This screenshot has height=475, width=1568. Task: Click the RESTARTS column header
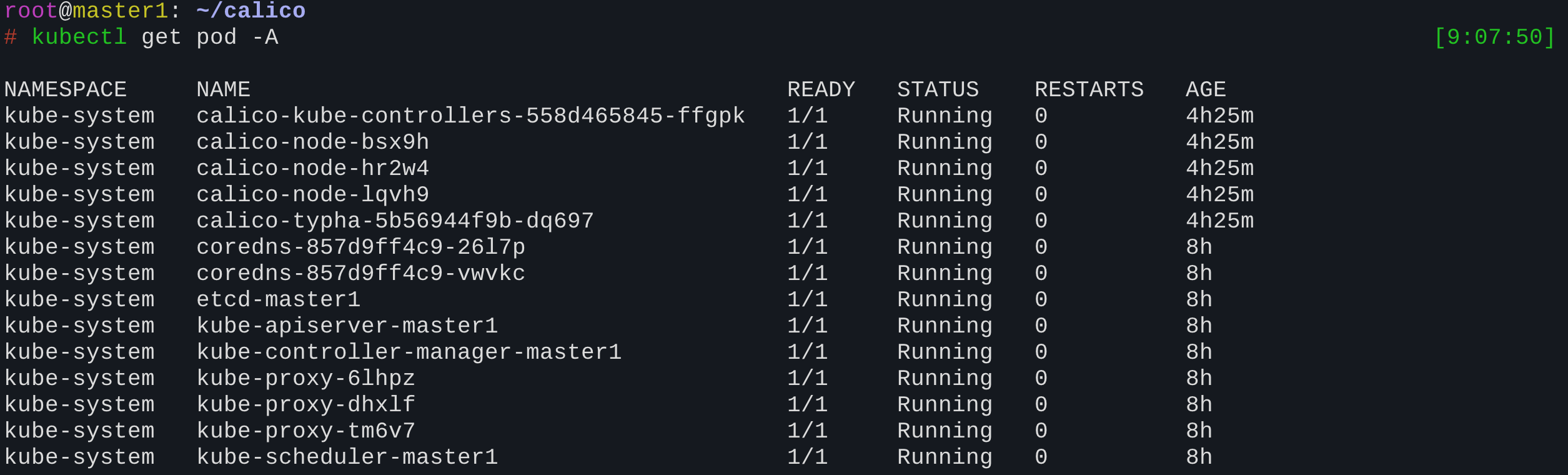click(x=1089, y=90)
